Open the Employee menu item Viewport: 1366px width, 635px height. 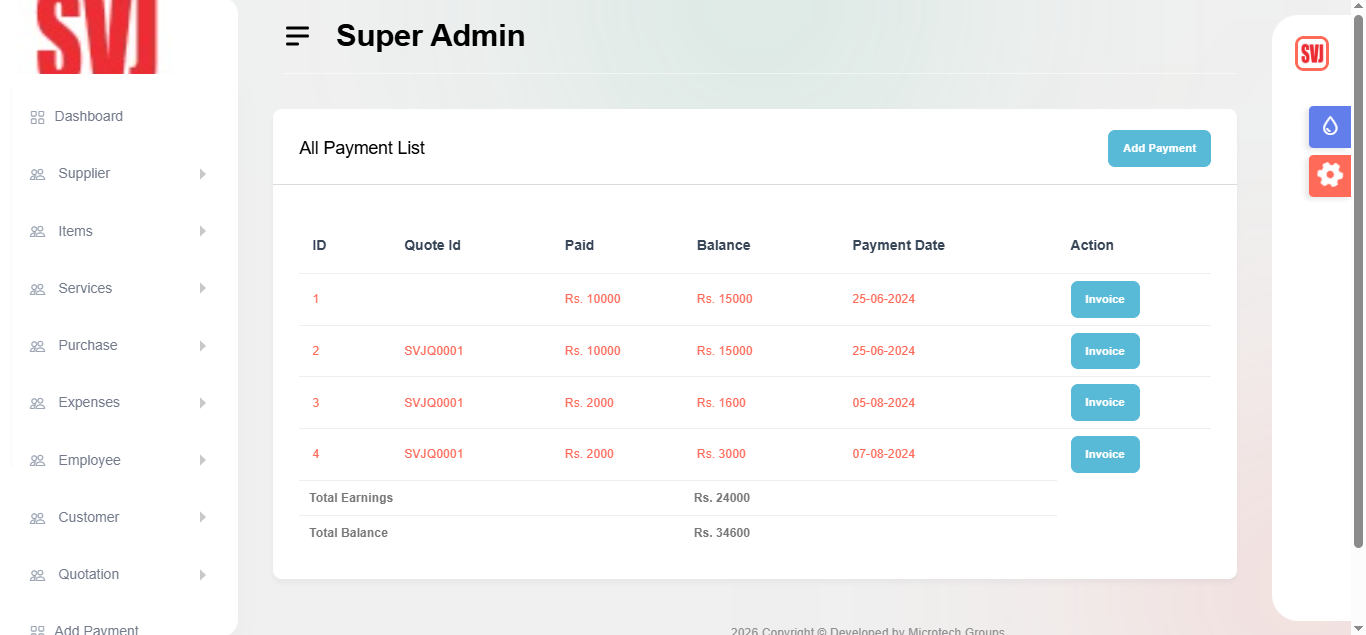89,460
